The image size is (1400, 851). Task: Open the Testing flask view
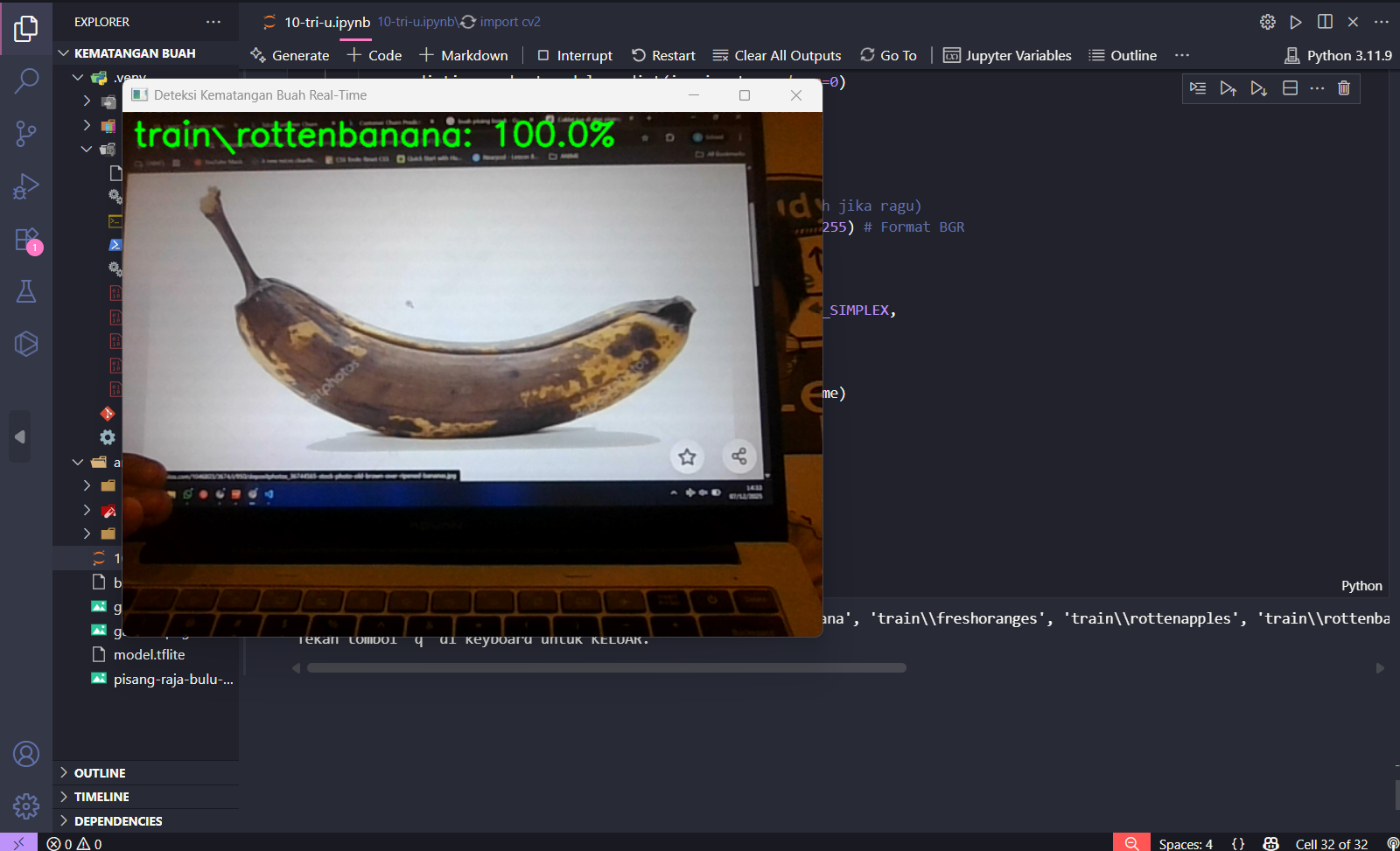tap(26, 291)
